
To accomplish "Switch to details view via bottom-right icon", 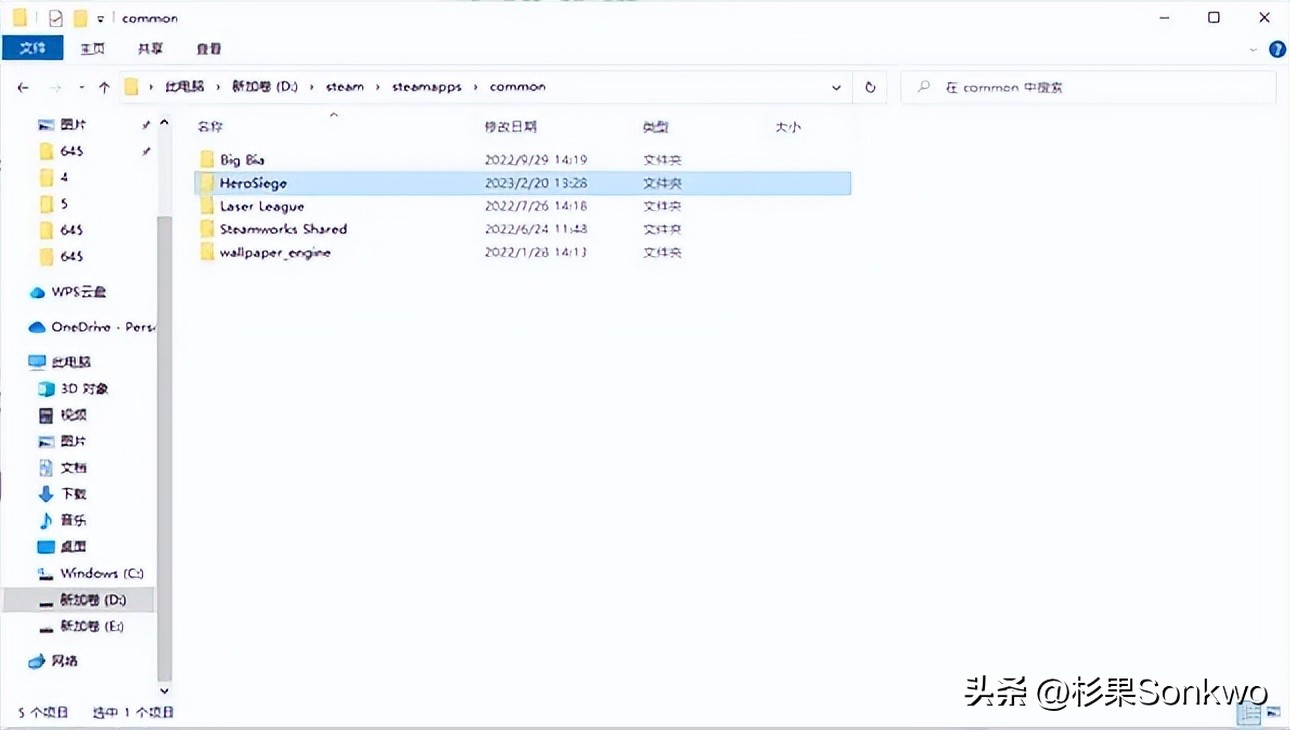I will pos(1249,714).
